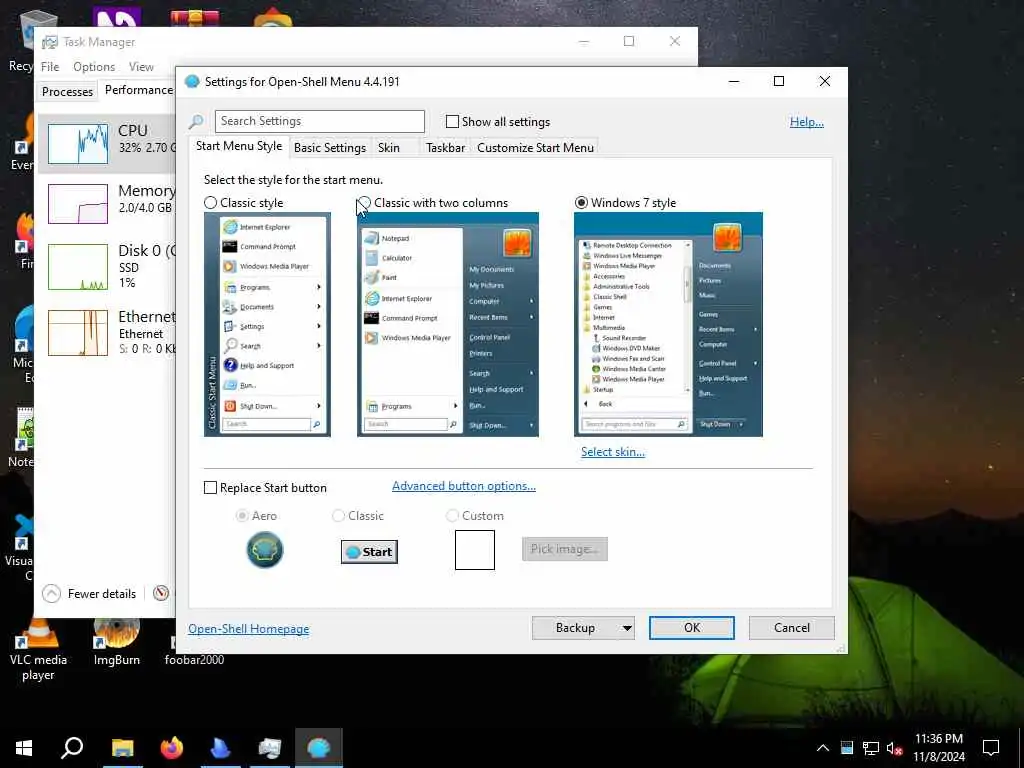Open the Windows Start button on taskbar

(x=24, y=748)
